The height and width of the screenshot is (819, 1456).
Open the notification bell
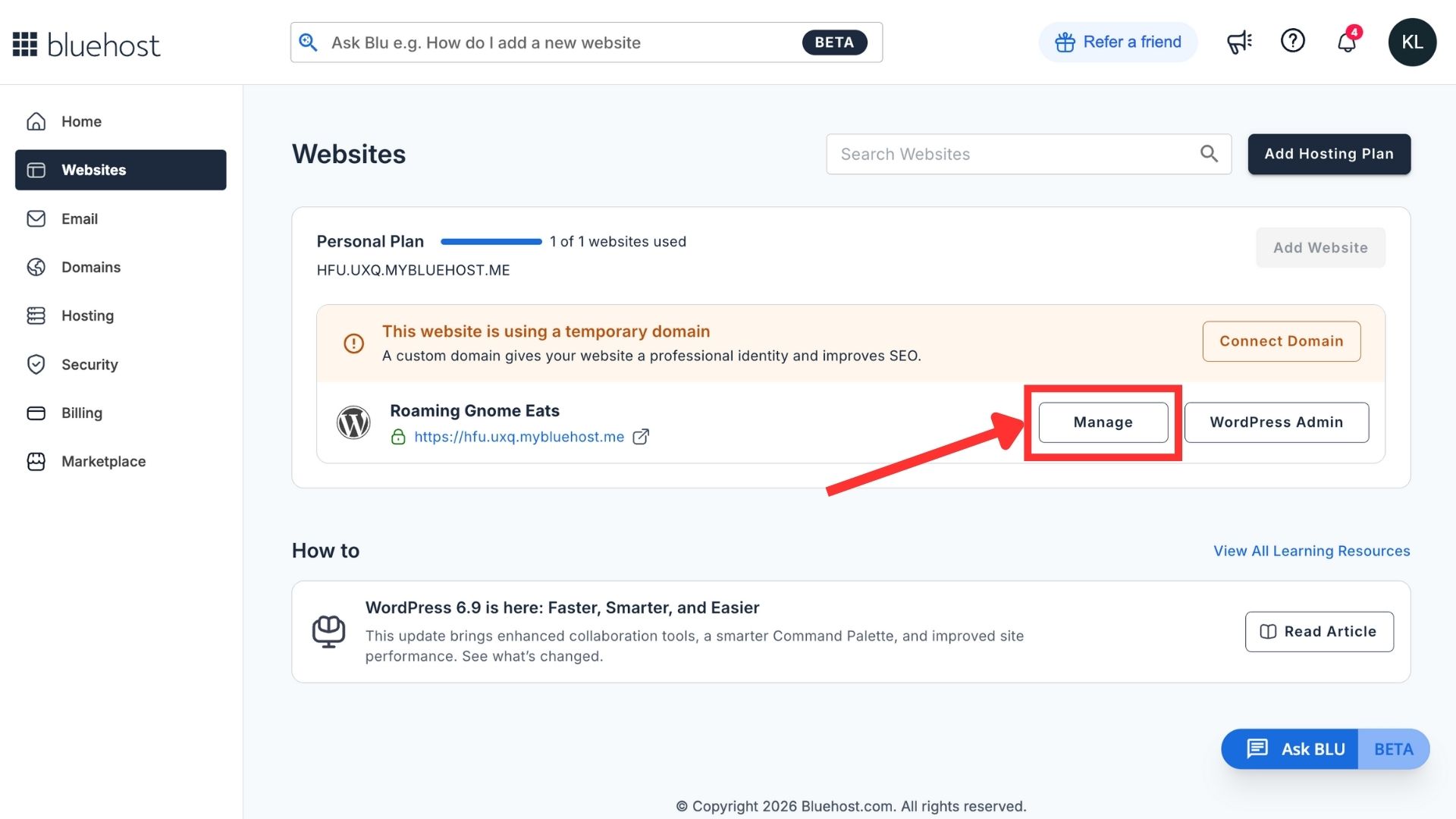tap(1348, 42)
